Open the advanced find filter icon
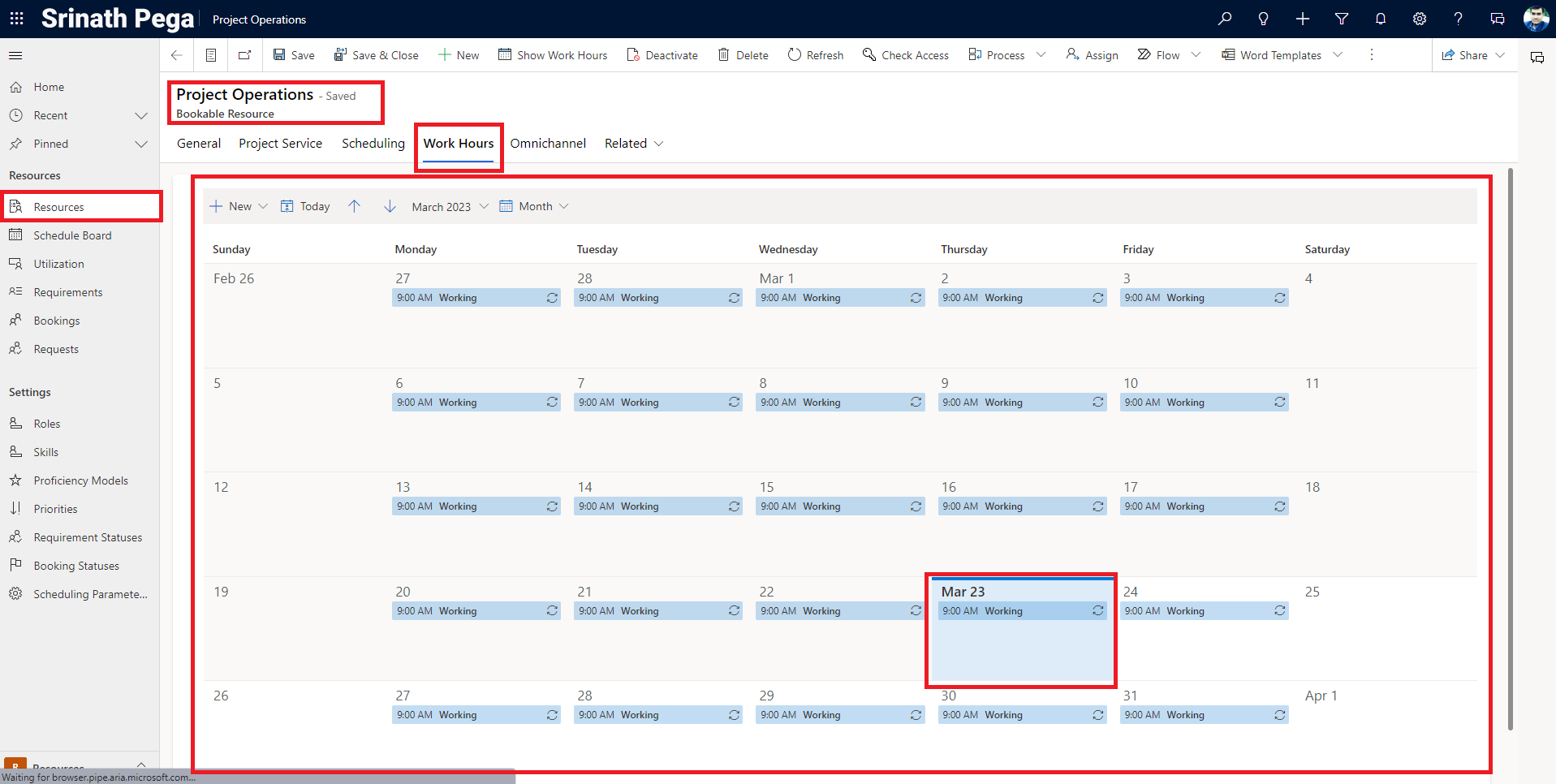 click(1341, 19)
